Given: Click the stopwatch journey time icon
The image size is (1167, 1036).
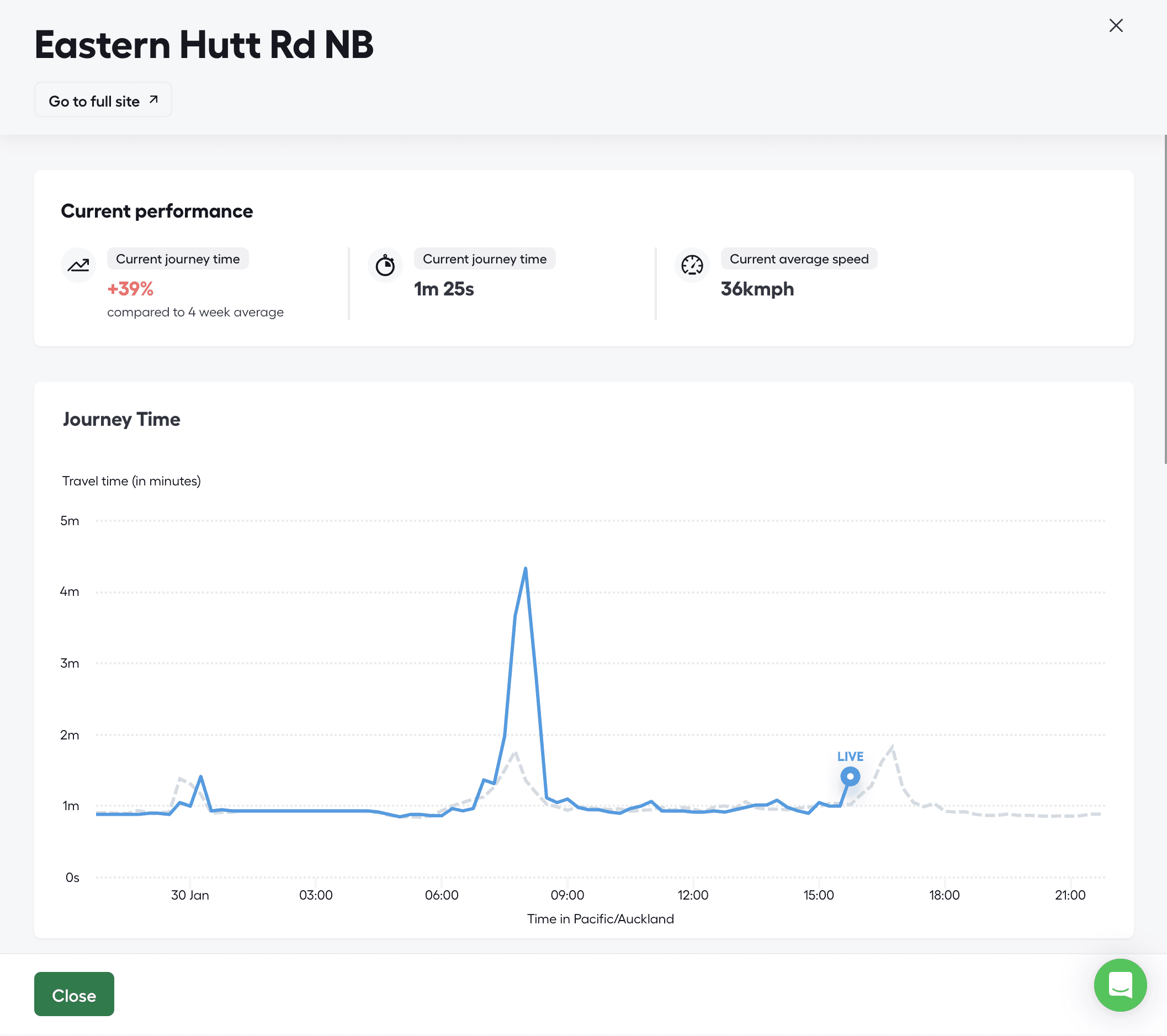Looking at the screenshot, I should click(x=385, y=265).
